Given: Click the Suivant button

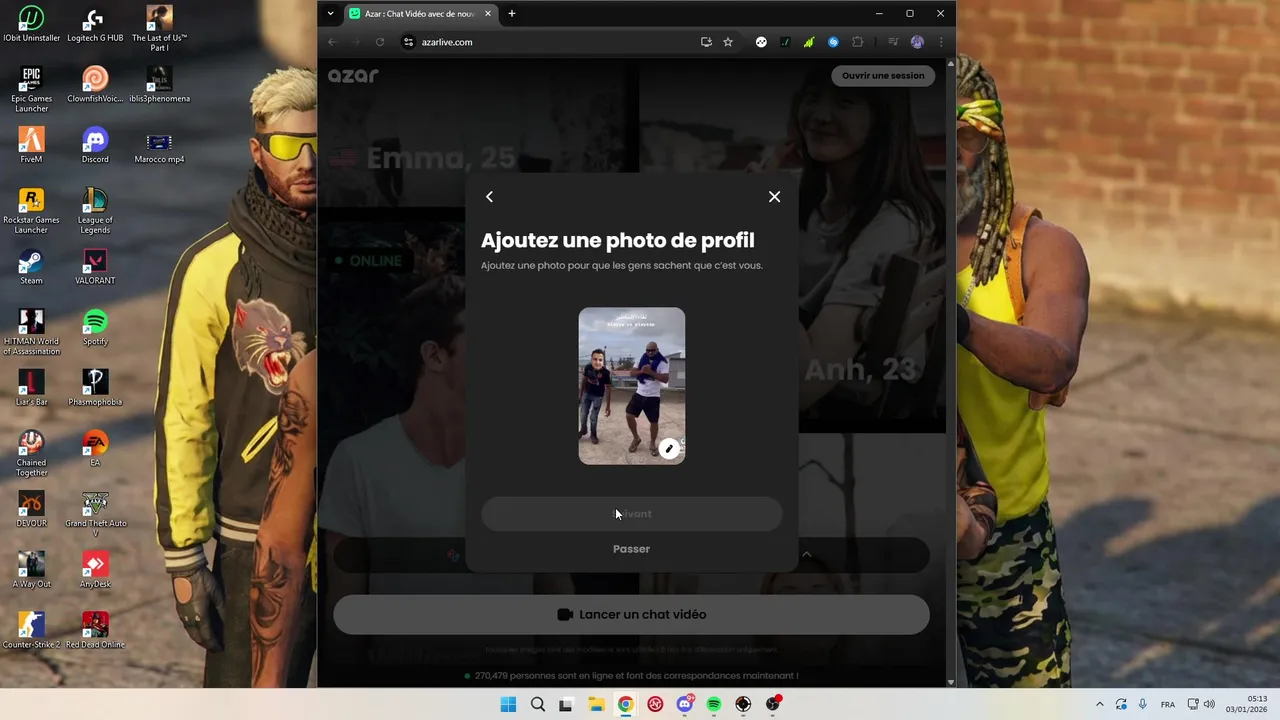Looking at the screenshot, I should [x=632, y=514].
